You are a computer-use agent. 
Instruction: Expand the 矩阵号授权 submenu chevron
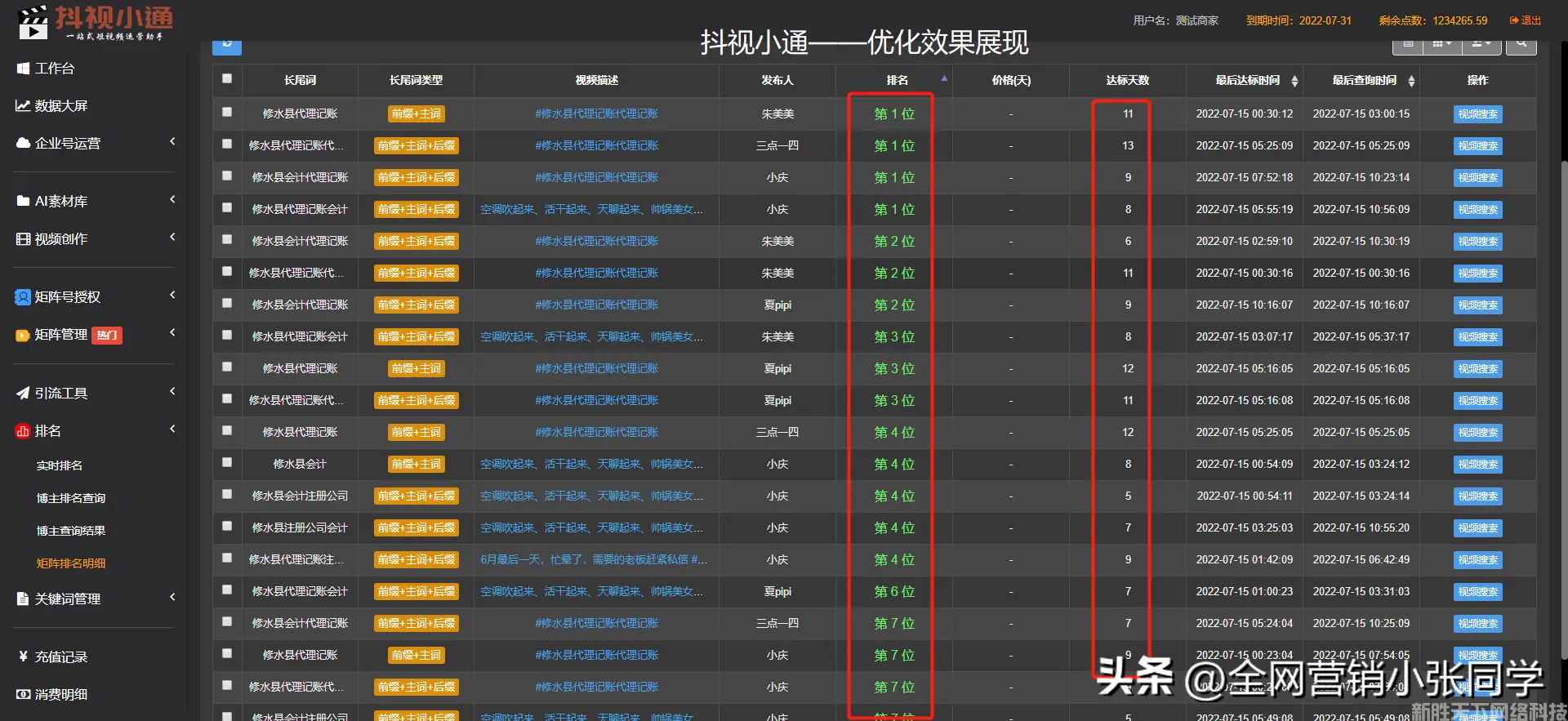click(172, 296)
